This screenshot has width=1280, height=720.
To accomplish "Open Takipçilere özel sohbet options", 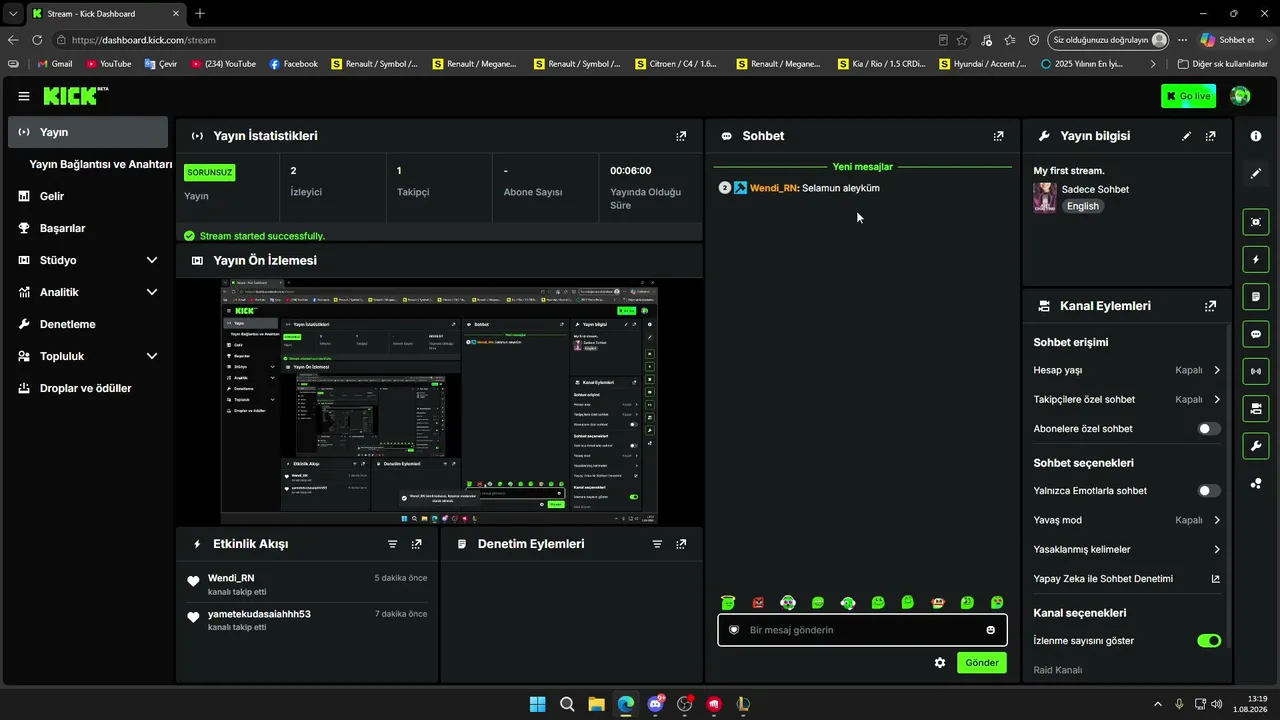I will [1127, 399].
